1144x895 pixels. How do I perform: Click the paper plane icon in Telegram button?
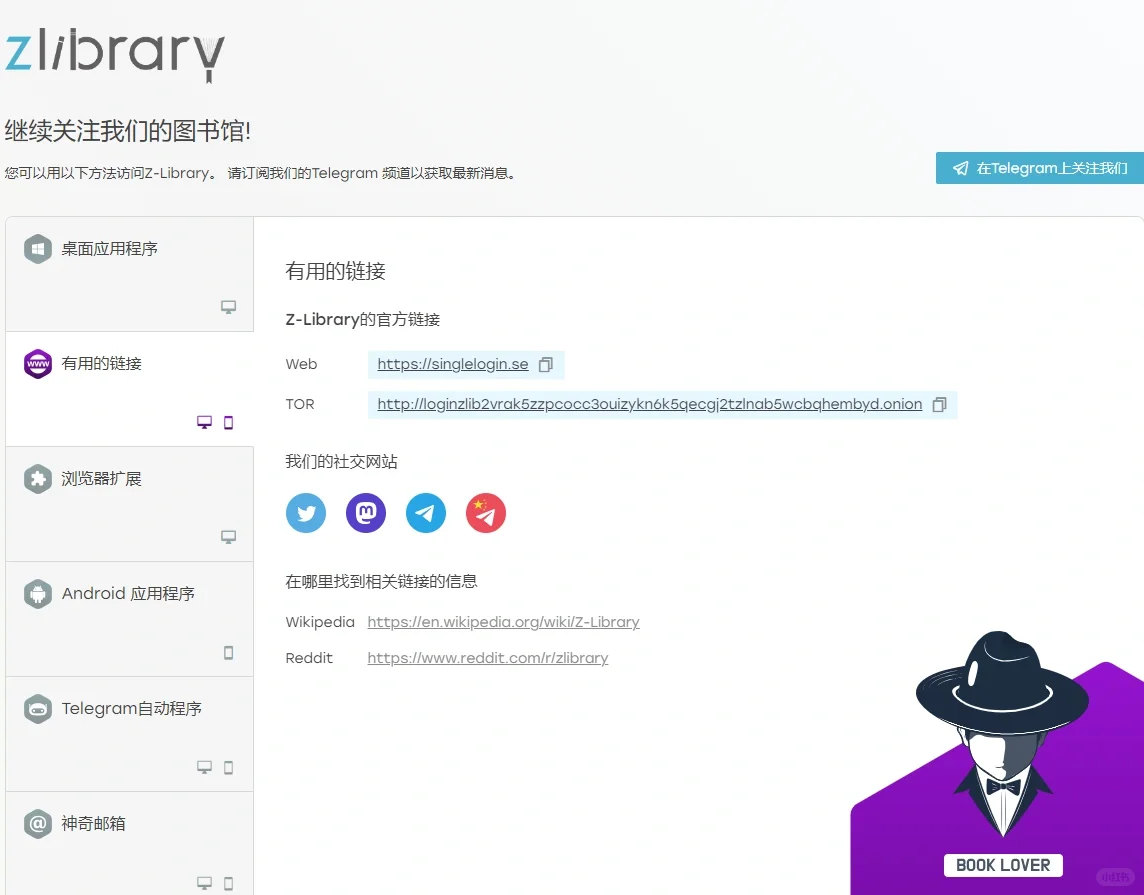click(x=961, y=168)
